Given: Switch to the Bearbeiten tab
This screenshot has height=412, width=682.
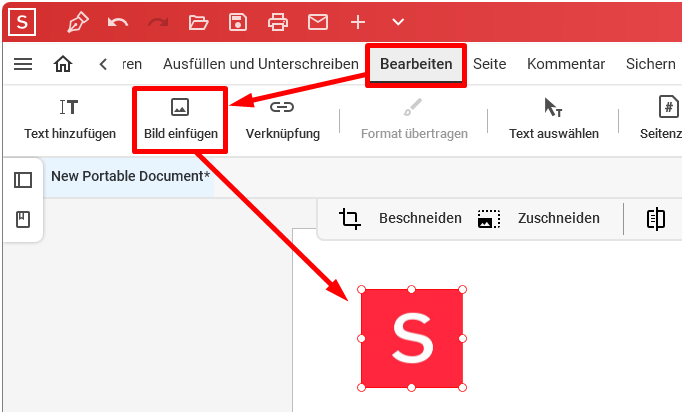Looking at the screenshot, I should pos(416,64).
